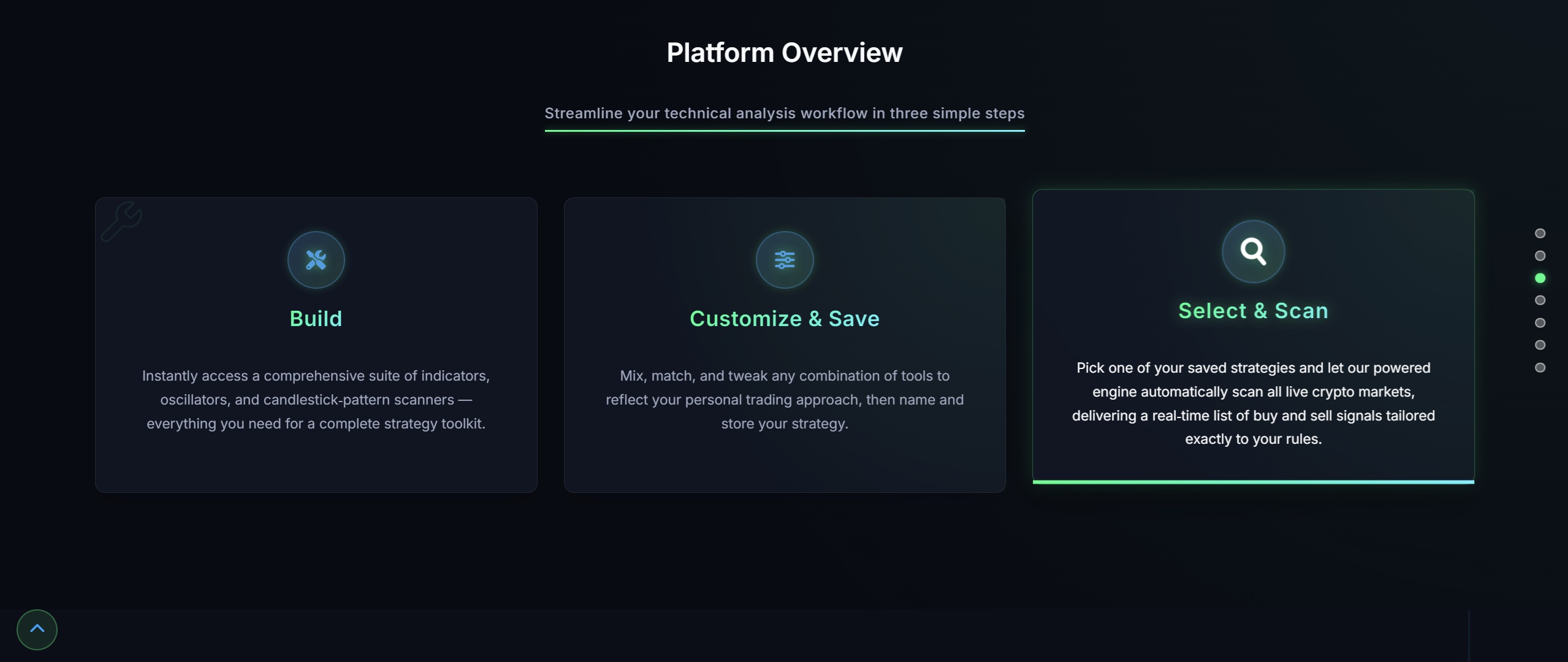Click the Build card heading
The height and width of the screenshot is (662, 1568).
[x=316, y=319]
